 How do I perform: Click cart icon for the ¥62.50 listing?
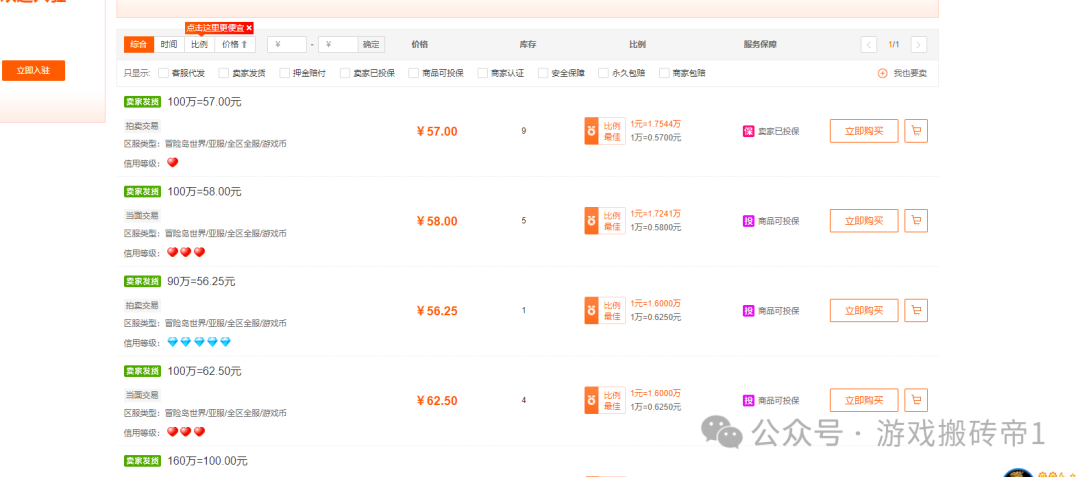pos(915,400)
